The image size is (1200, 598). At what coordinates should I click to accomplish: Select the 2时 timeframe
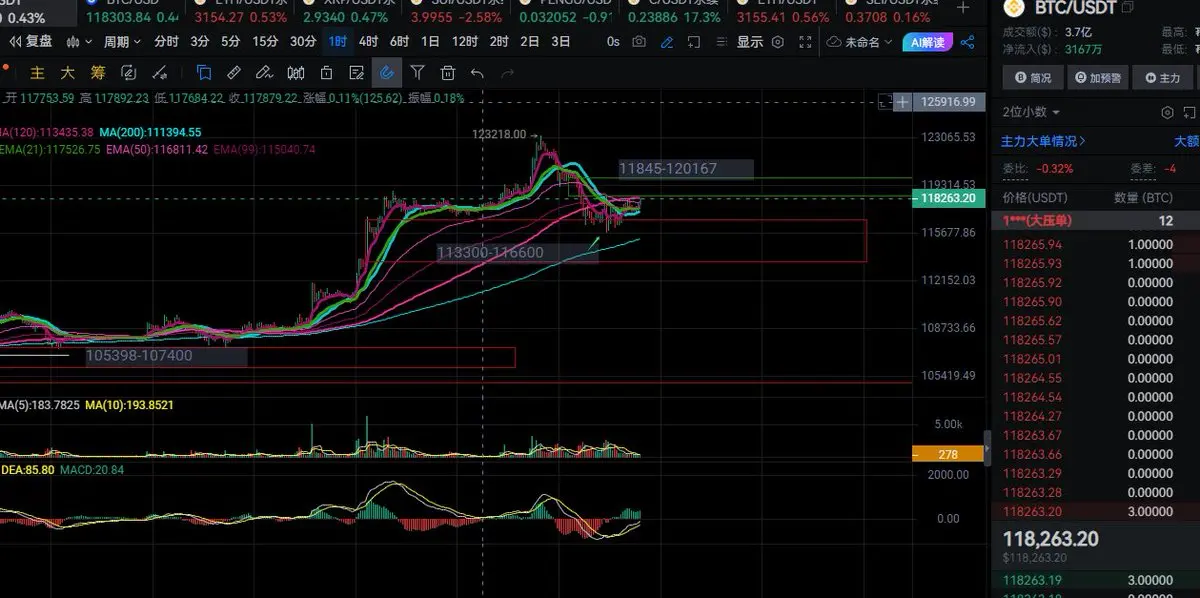(x=499, y=42)
